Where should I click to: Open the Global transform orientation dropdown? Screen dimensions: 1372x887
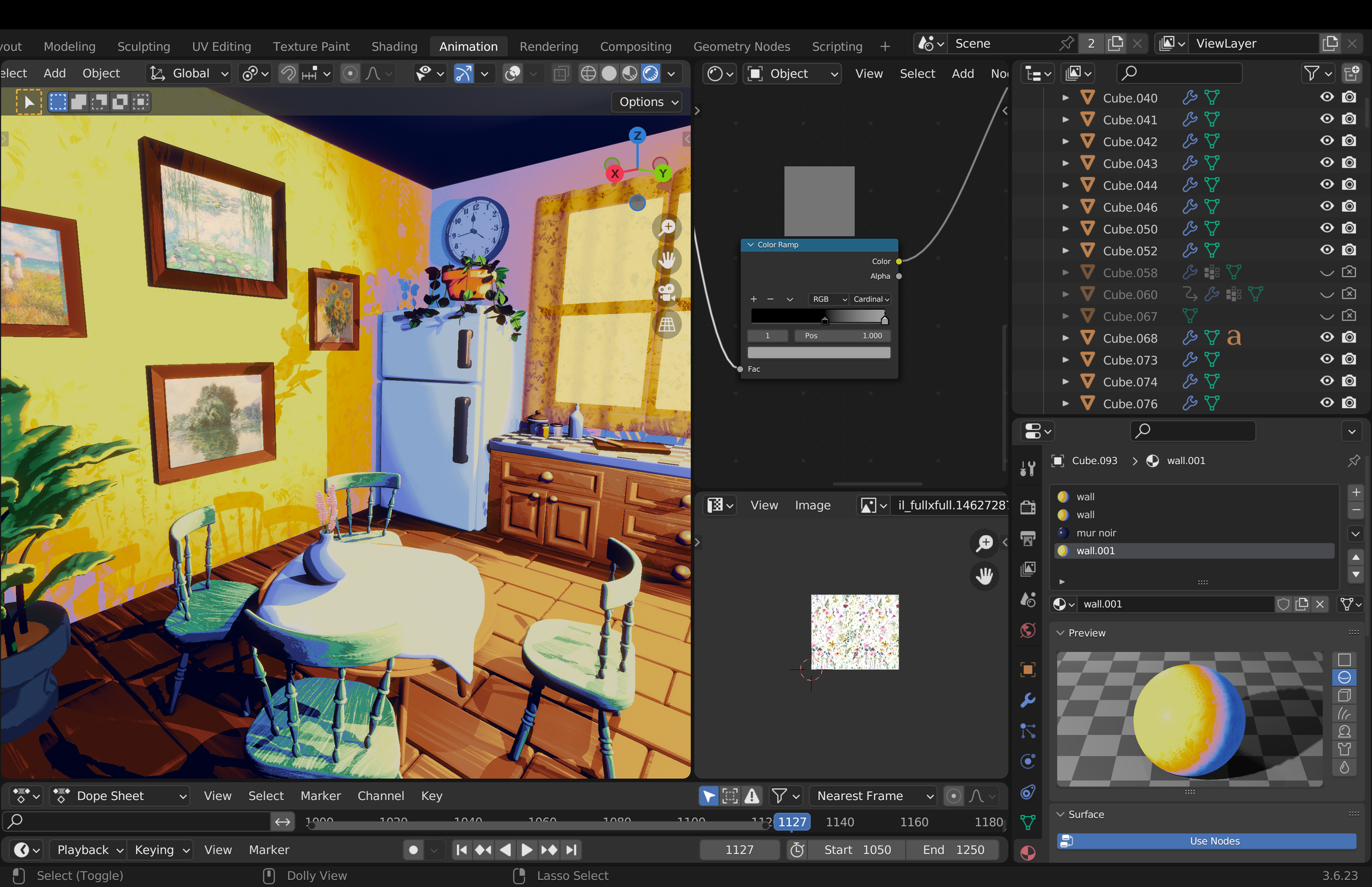tap(189, 74)
